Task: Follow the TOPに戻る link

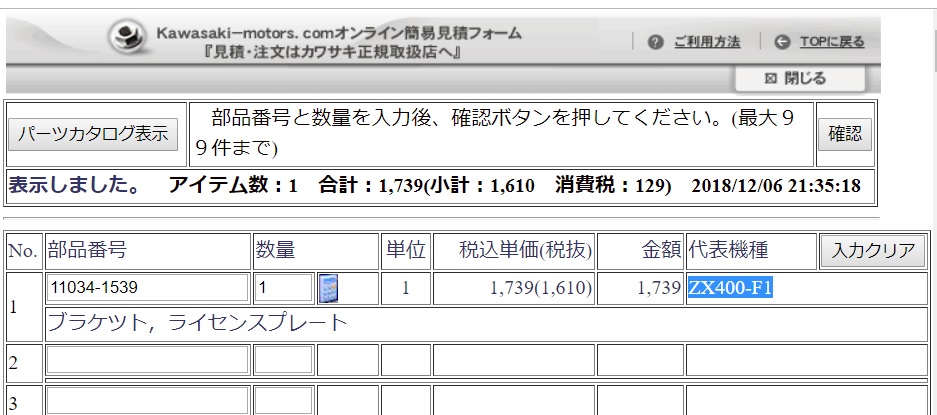Action: coord(831,42)
